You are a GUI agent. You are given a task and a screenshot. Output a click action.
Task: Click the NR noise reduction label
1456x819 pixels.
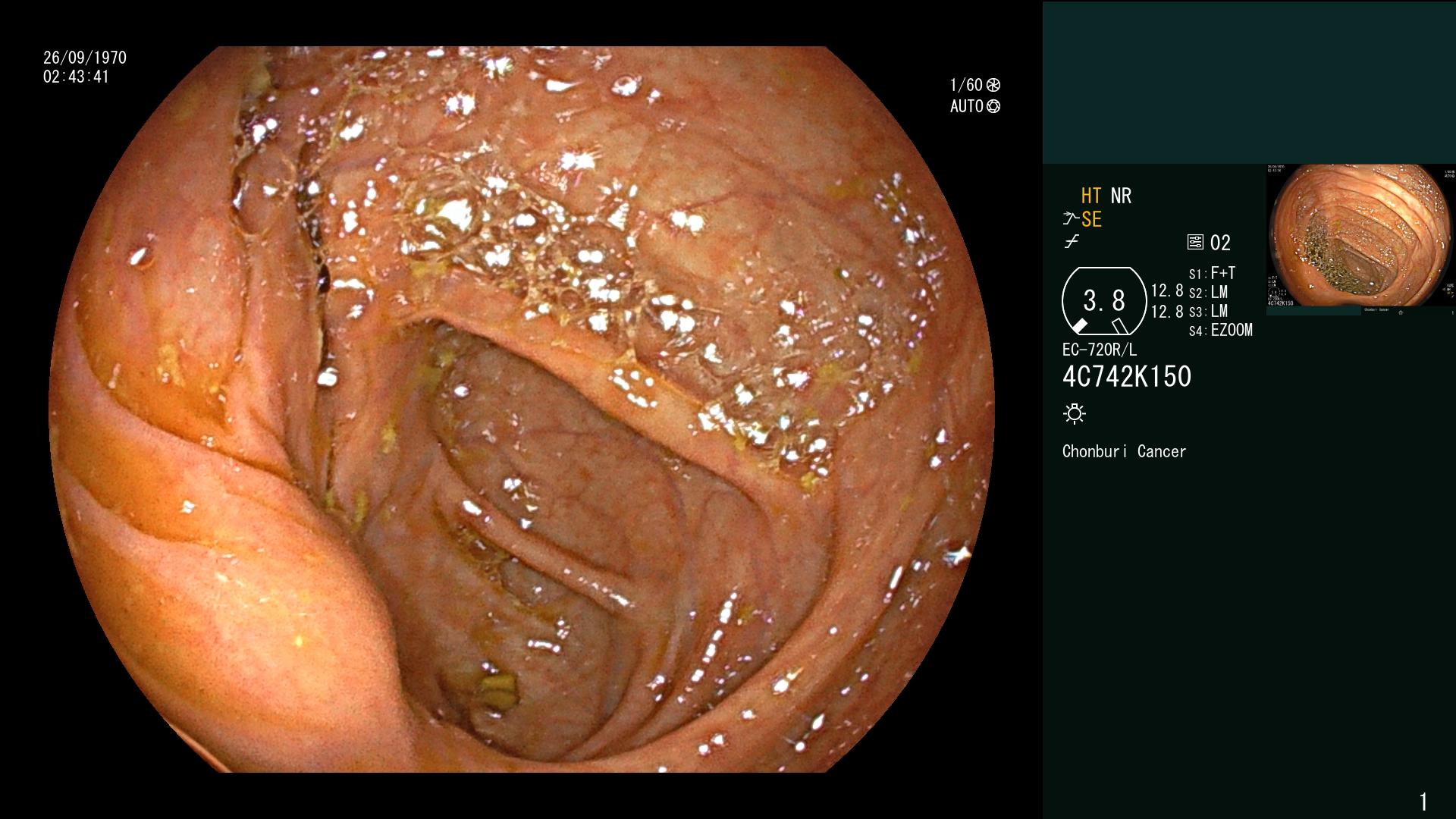1121,196
